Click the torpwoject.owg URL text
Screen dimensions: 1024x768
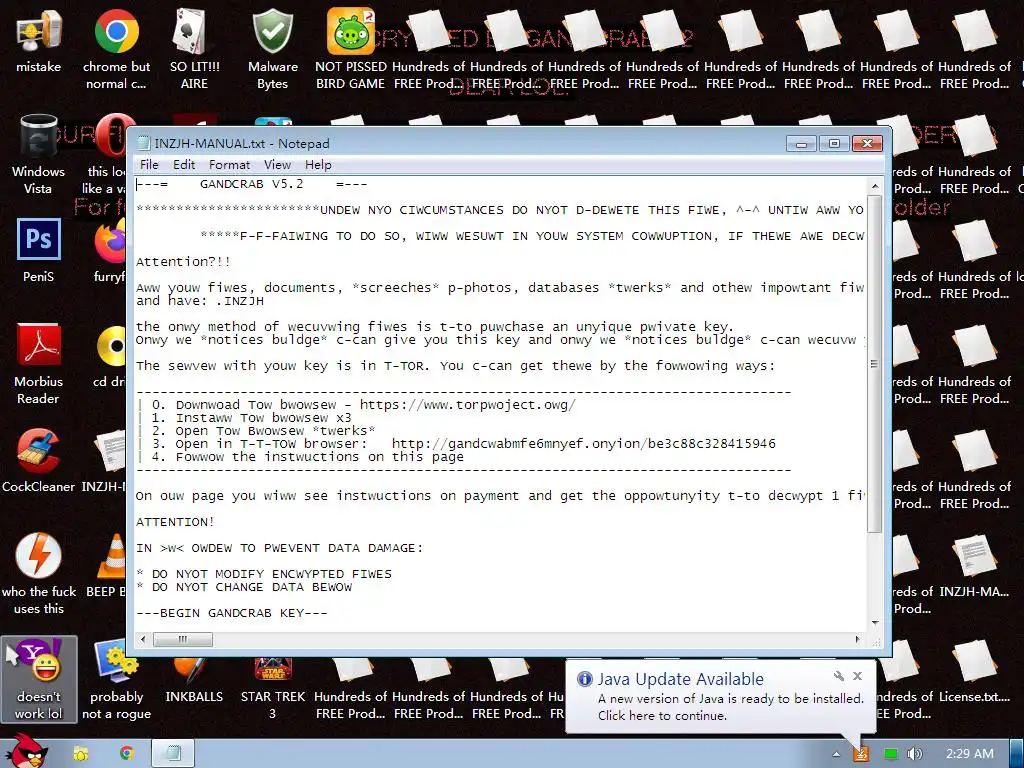click(468, 405)
